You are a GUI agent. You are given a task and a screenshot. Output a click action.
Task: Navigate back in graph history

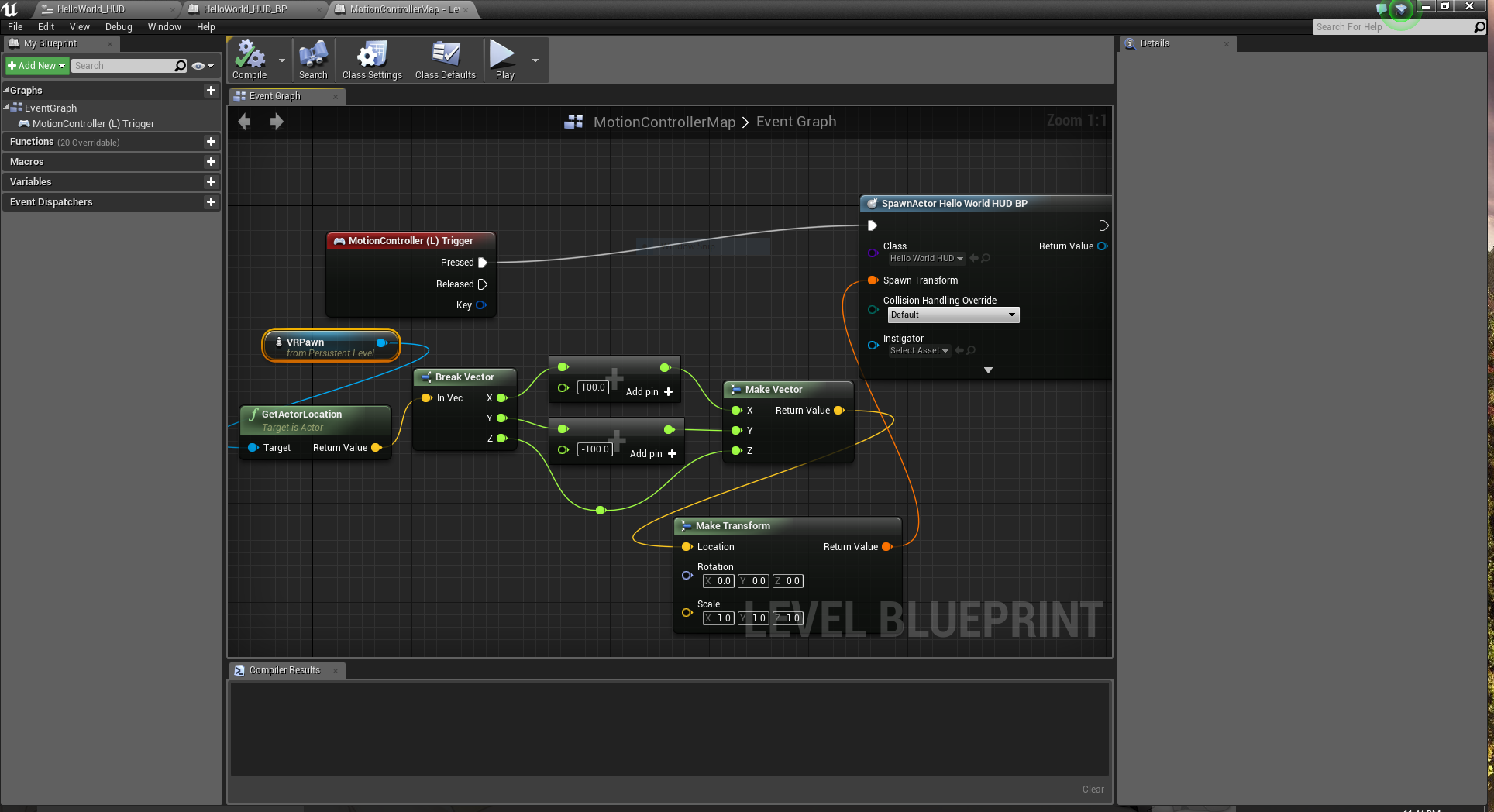[244, 122]
